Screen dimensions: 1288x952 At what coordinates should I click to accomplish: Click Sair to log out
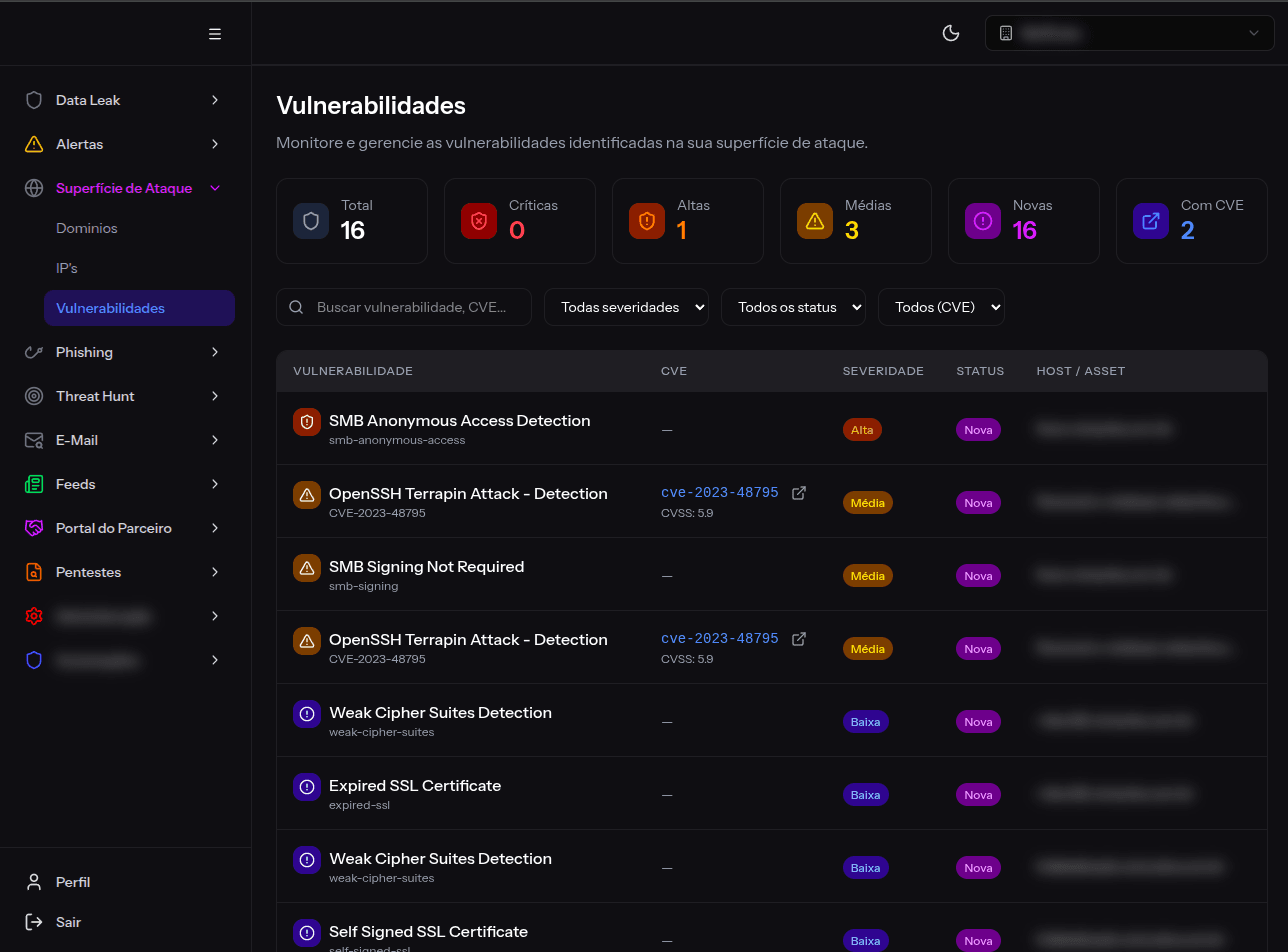[x=70, y=922]
